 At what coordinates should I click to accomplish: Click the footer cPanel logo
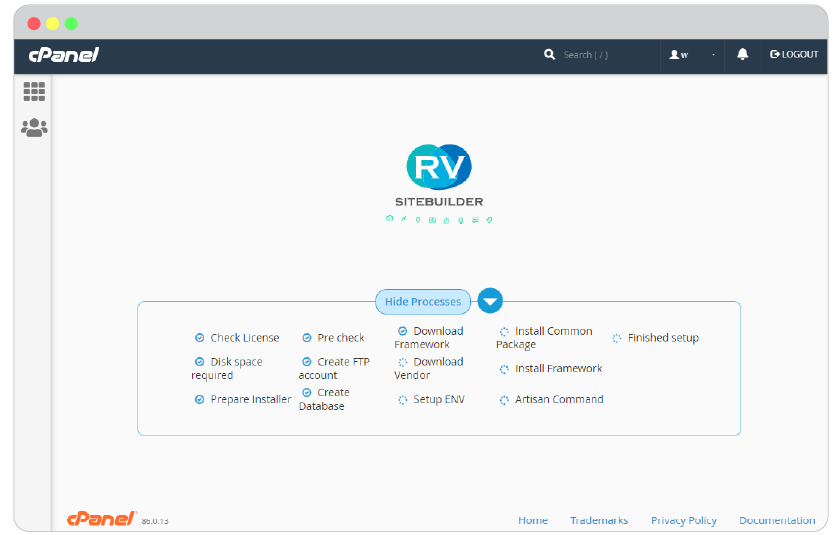(x=101, y=518)
